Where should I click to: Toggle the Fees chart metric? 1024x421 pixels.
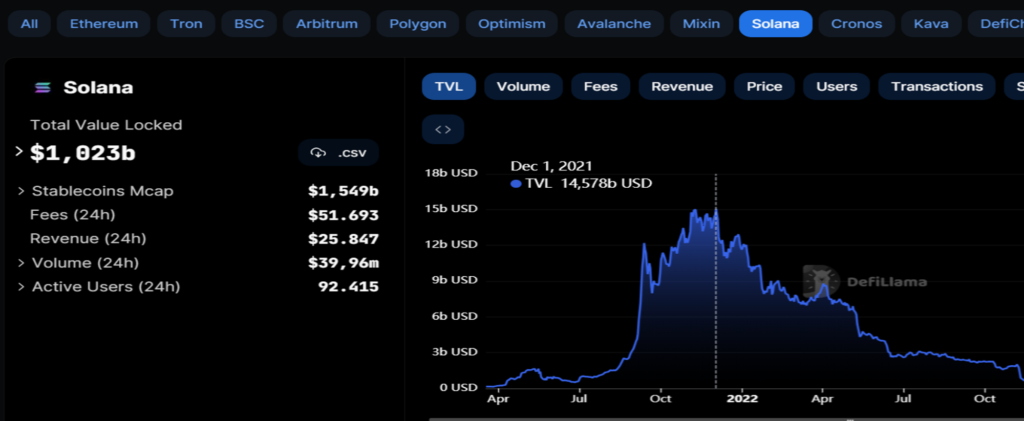tap(600, 87)
